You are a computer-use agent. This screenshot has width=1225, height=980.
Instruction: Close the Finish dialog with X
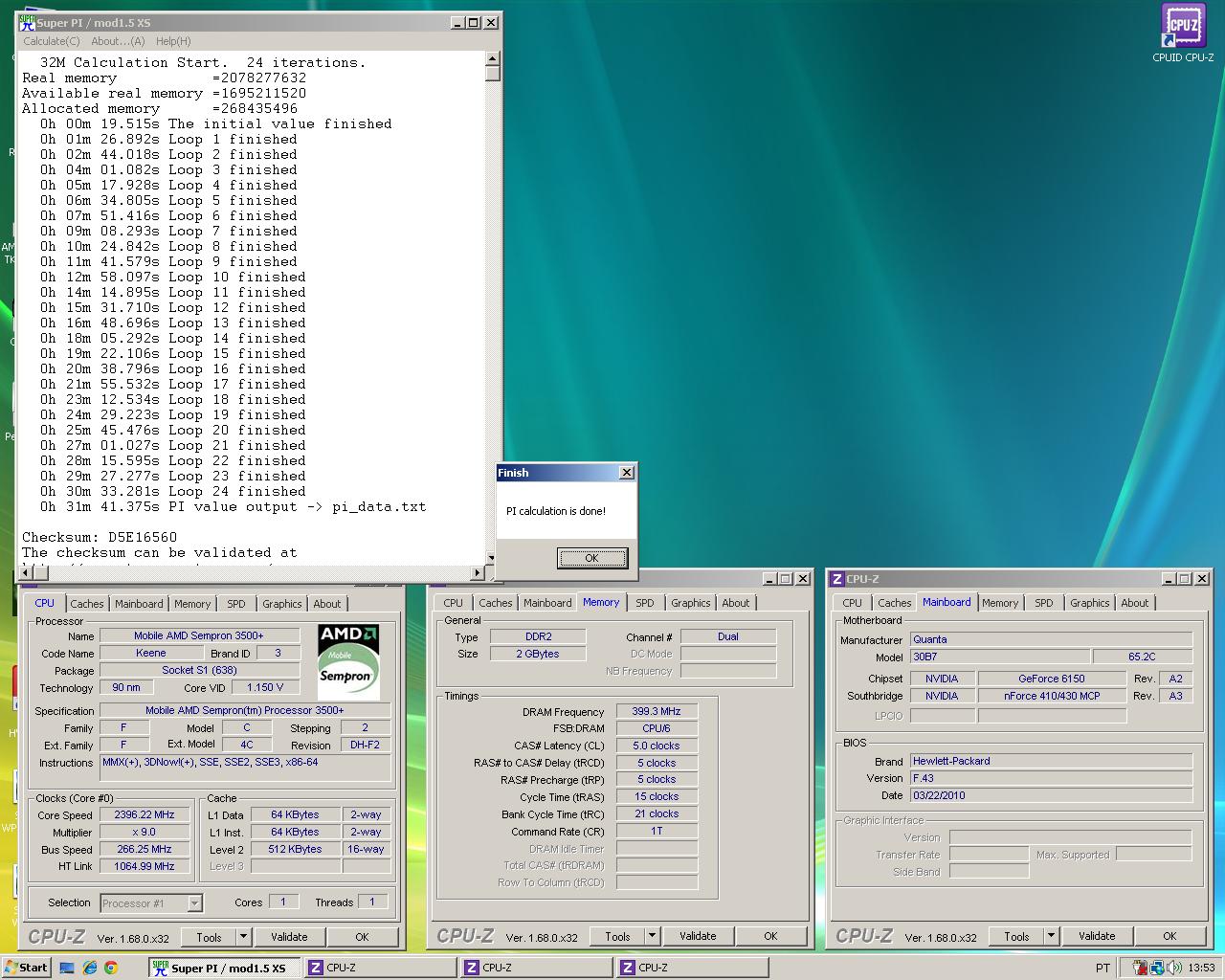(x=627, y=473)
